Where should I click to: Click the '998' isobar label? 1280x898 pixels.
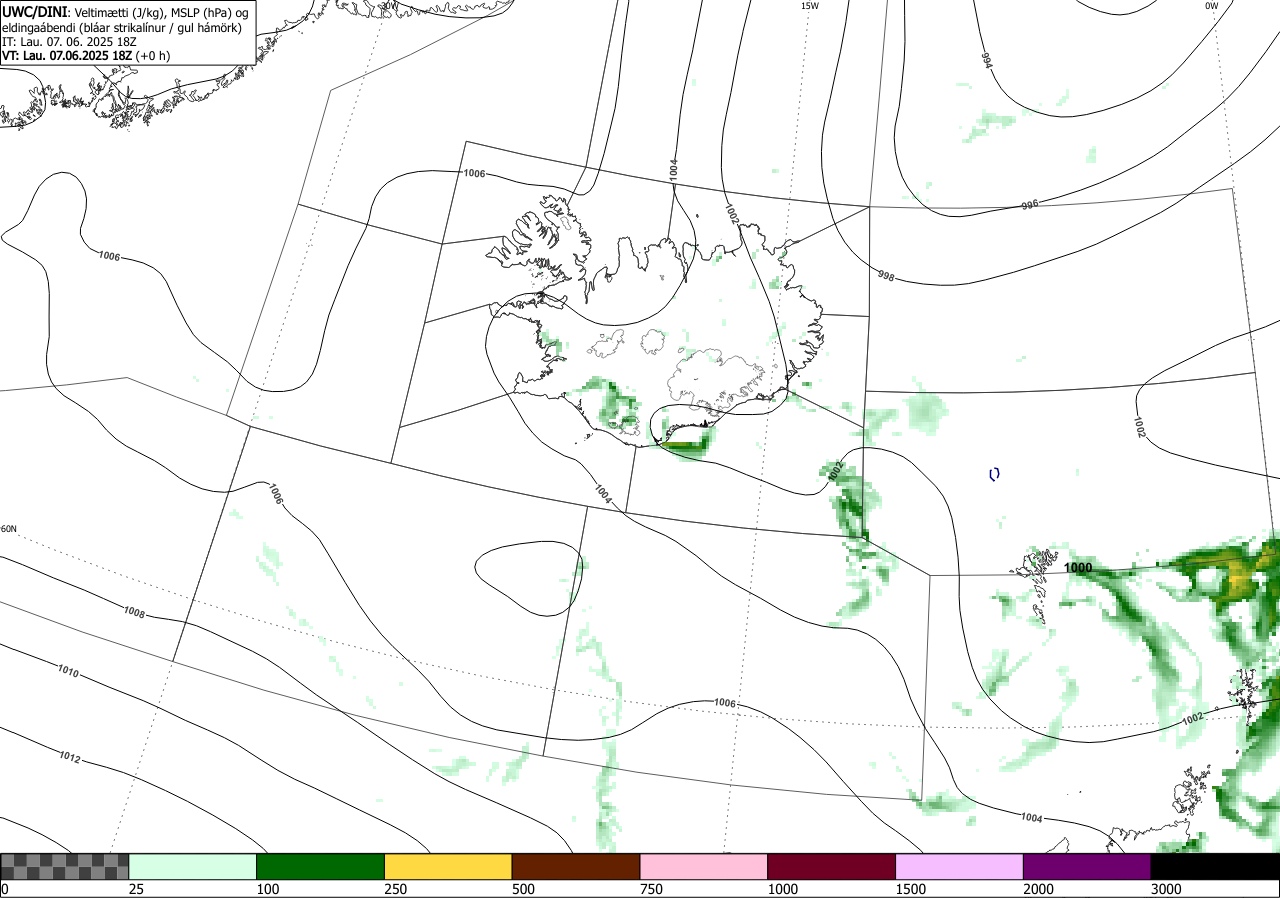pyautogui.click(x=886, y=275)
